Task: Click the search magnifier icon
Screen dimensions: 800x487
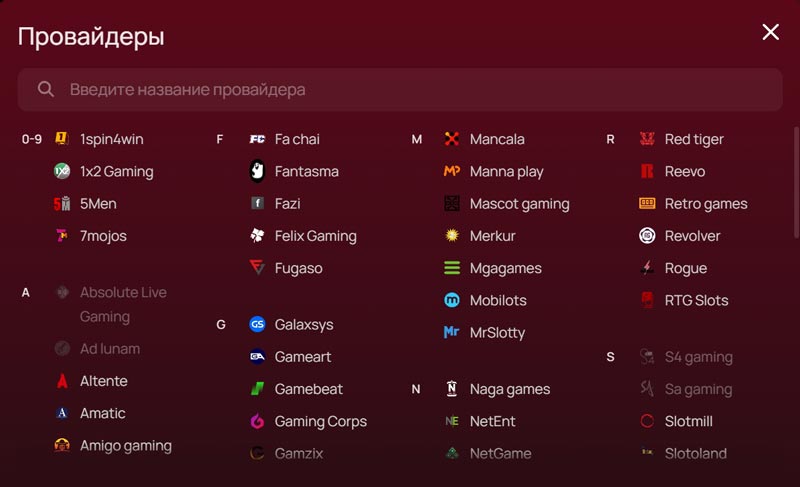Action: [46, 89]
